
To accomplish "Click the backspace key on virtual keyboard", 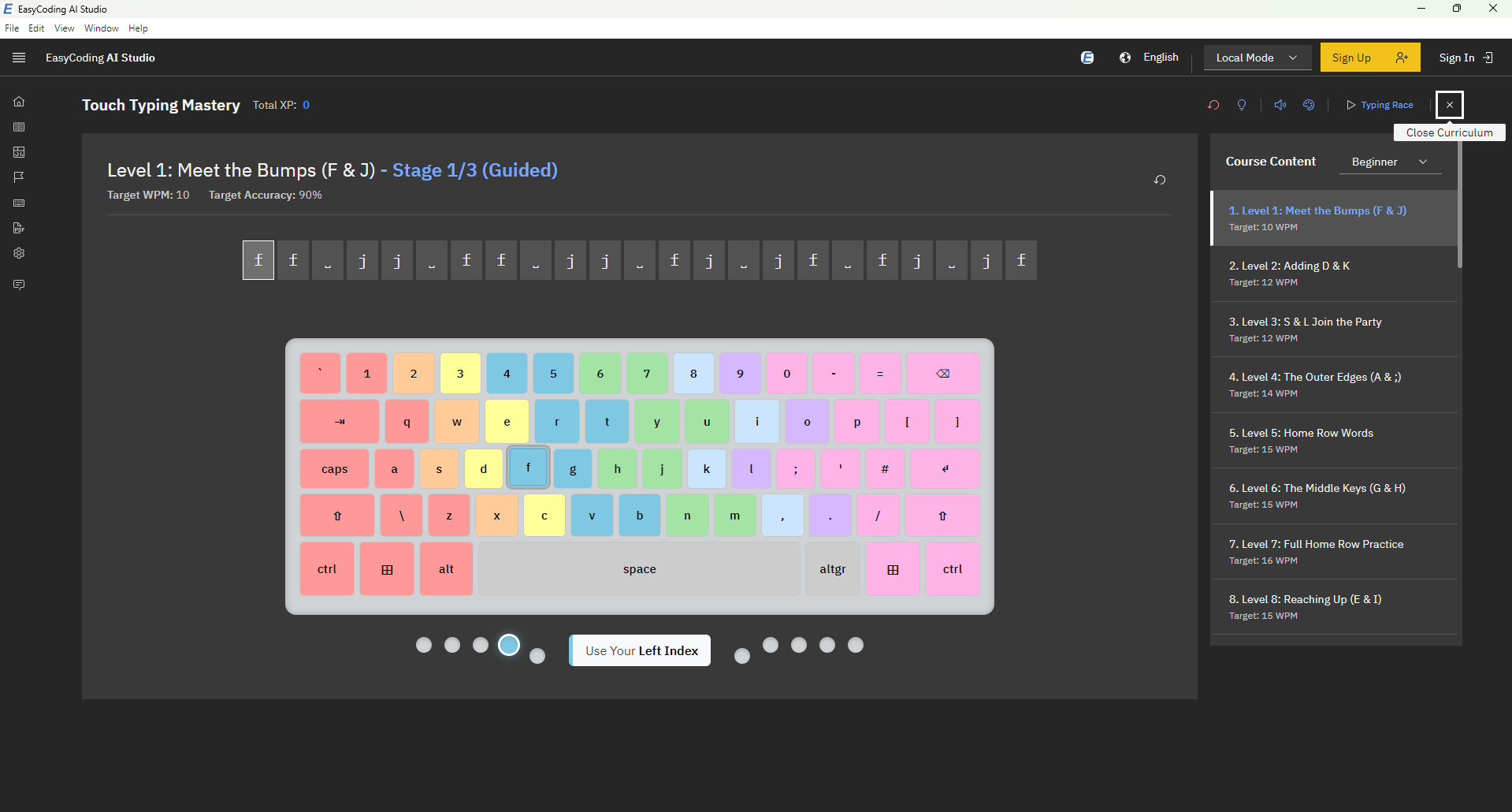I will click(x=943, y=374).
